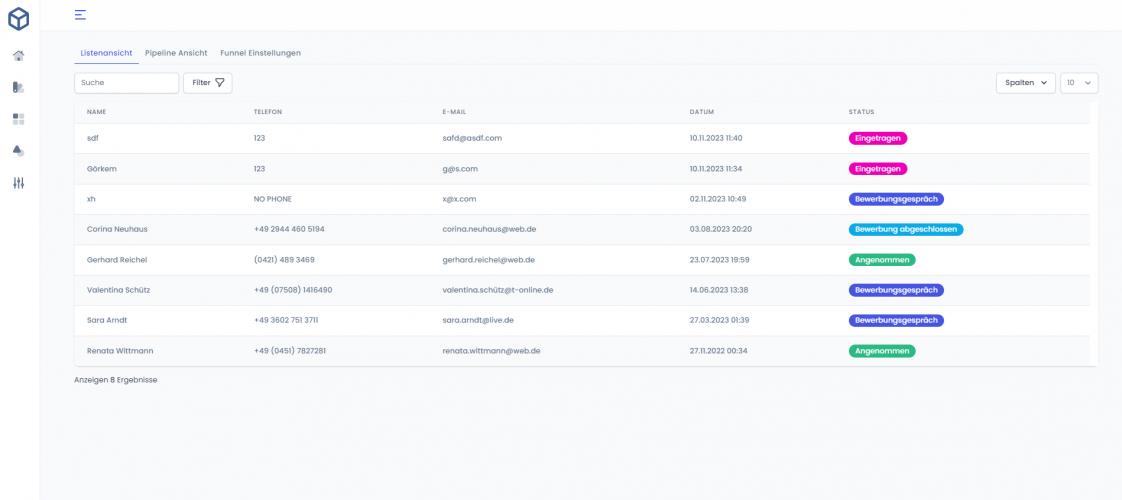Click phone +49 (07508) 1416490
Screen dimensions: 1122x500
(x=293, y=290)
